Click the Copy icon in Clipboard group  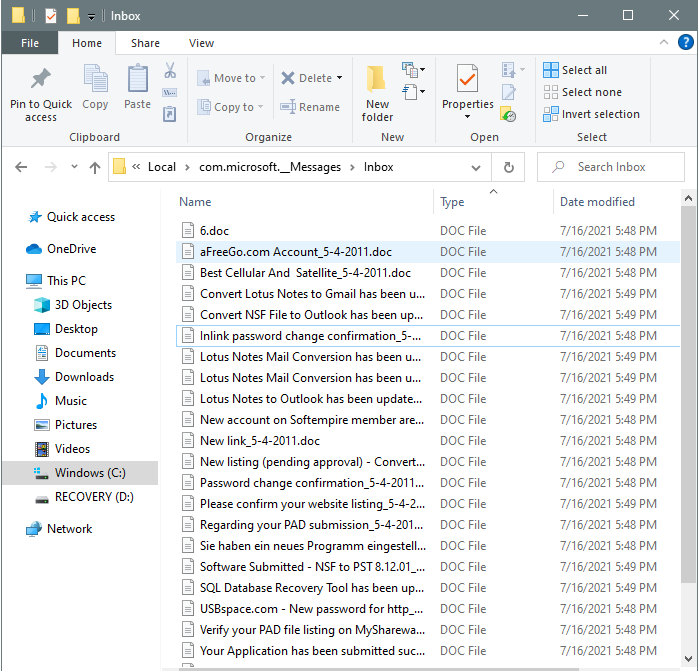coord(95,79)
